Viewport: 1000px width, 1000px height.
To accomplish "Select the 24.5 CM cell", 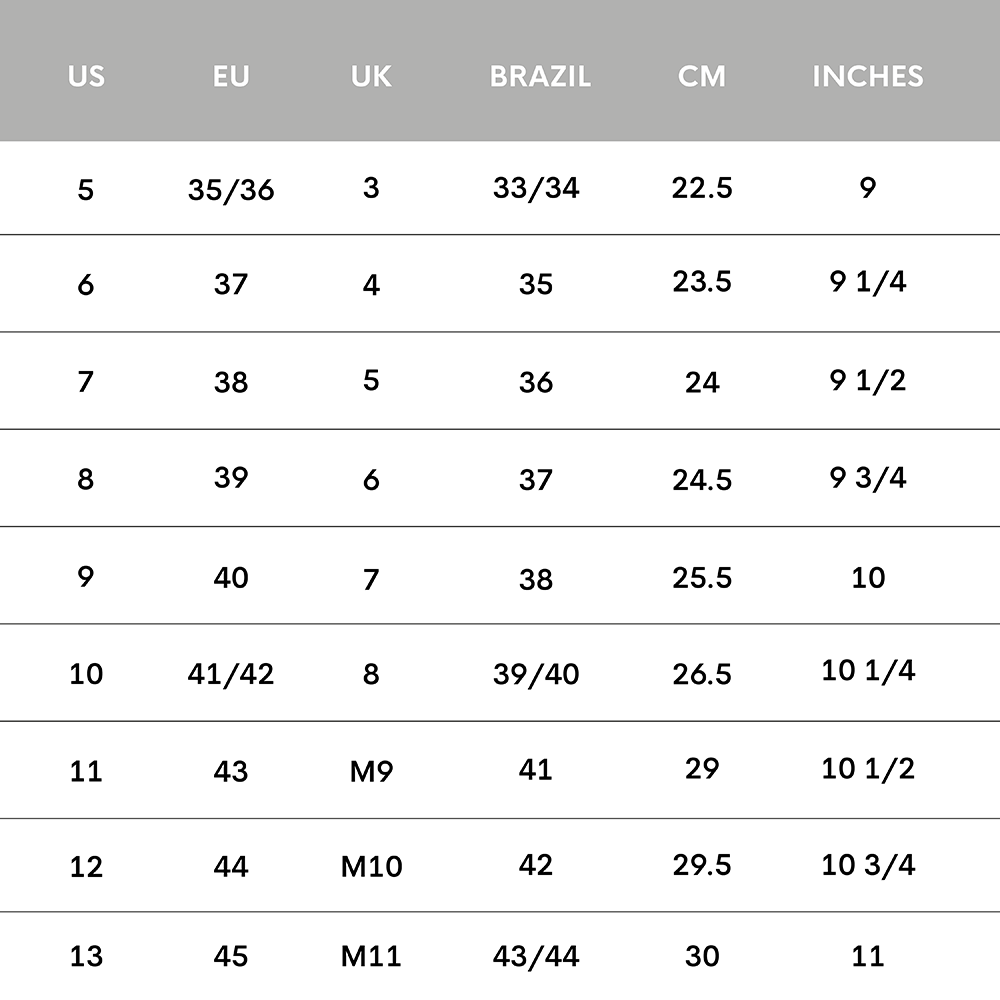I will 702,480.
